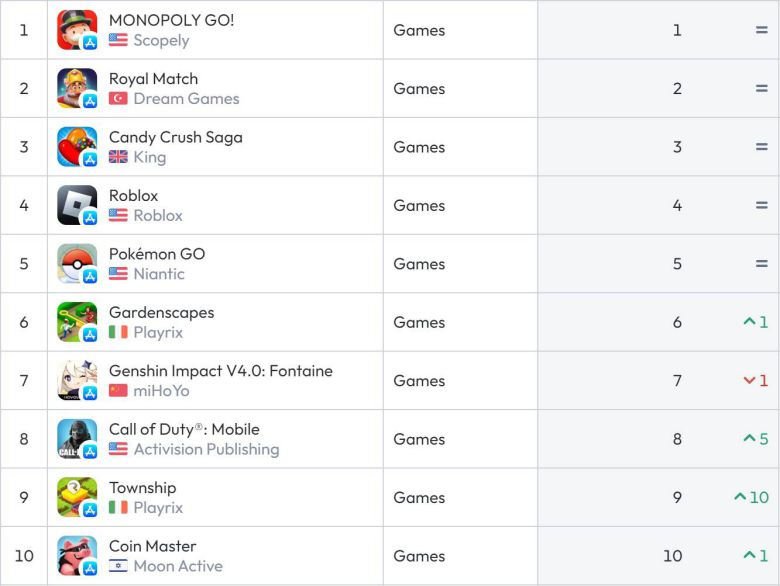Select the Candy Crush Saga icon
The image size is (780, 586).
pyautogui.click(x=77, y=147)
